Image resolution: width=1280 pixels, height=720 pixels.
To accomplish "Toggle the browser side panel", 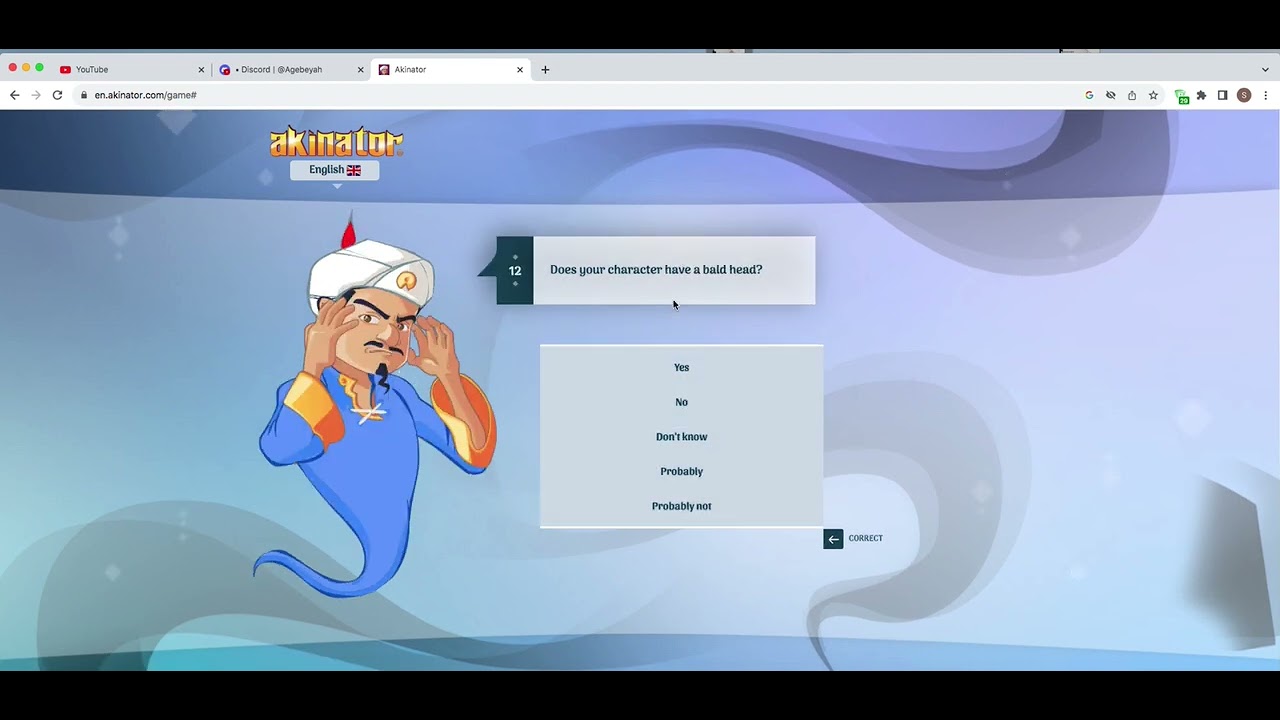I will pos(1222,95).
